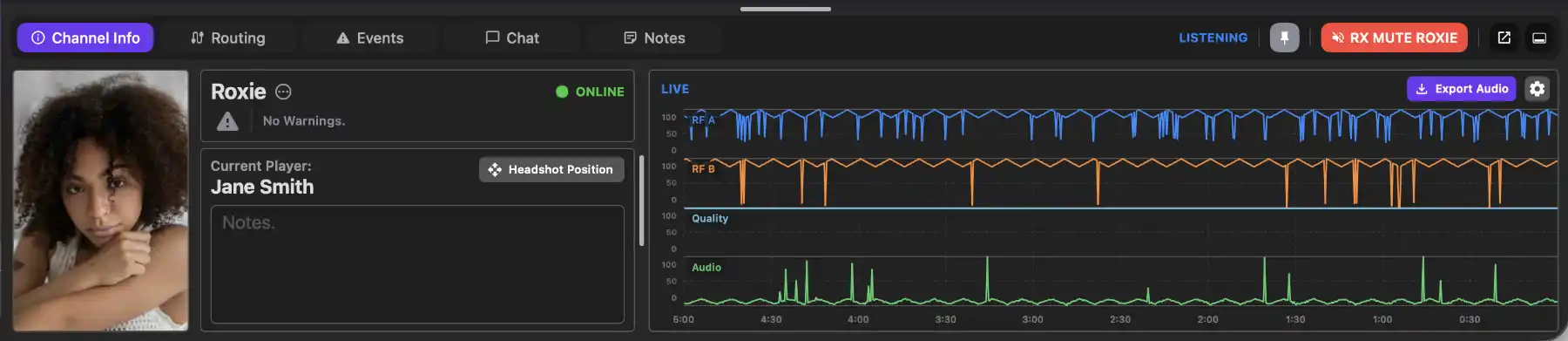Click the Headshot Position button

coord(551,169)
